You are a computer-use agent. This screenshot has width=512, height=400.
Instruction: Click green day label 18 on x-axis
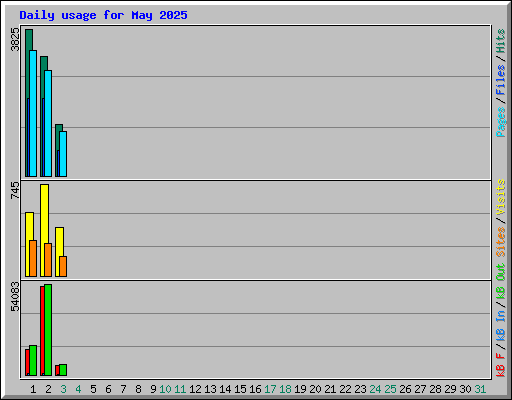(x=285, y=389)
